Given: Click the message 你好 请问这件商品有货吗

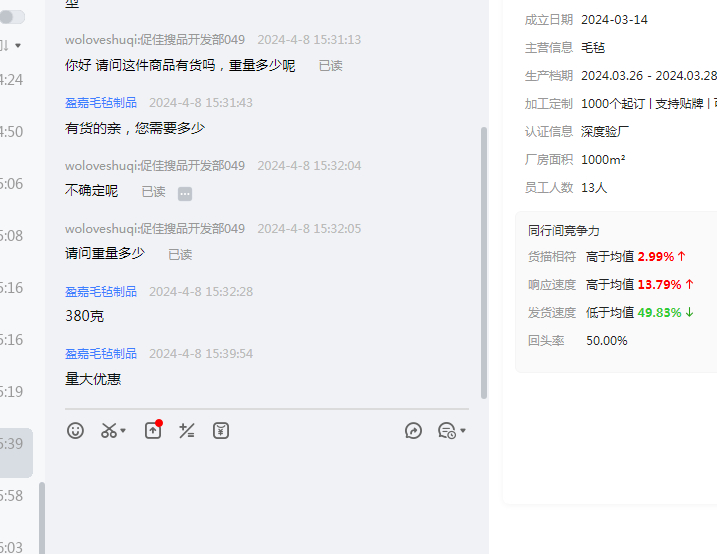Looking at the screenshot, I should click(x=180, y=65).
